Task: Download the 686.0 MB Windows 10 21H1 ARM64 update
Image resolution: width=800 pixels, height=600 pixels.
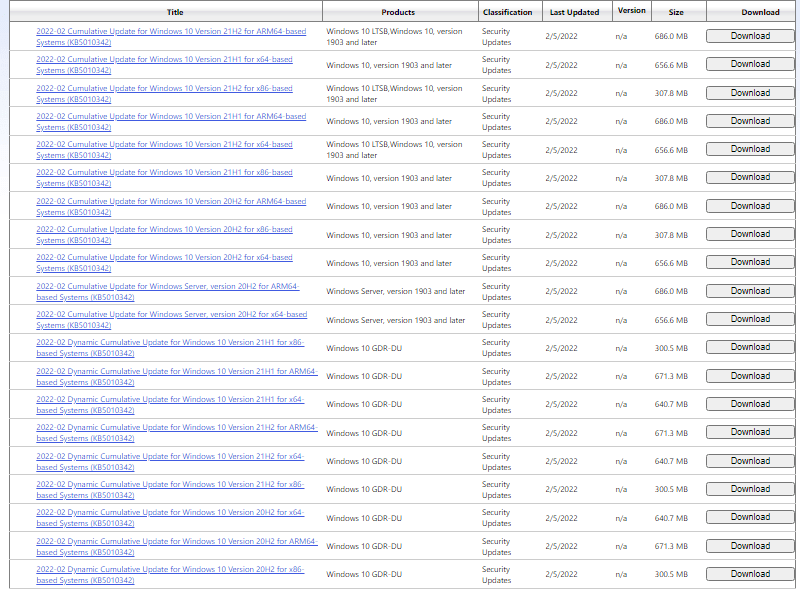Action: 750,121
